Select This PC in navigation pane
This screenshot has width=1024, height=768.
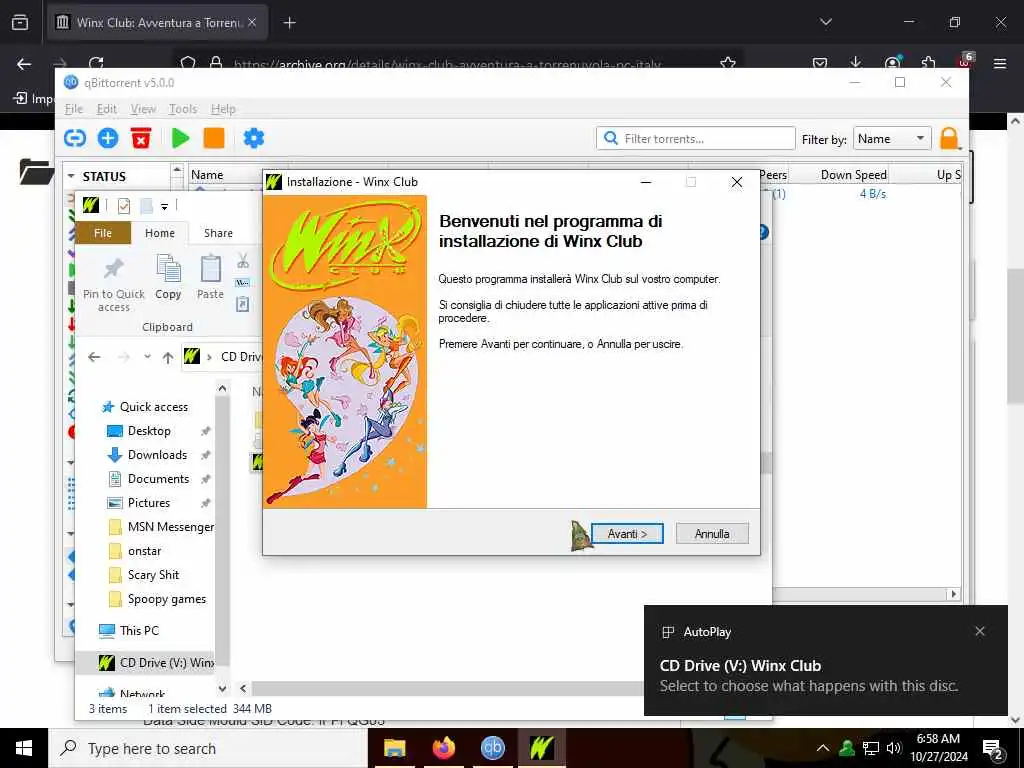point(138,630)
